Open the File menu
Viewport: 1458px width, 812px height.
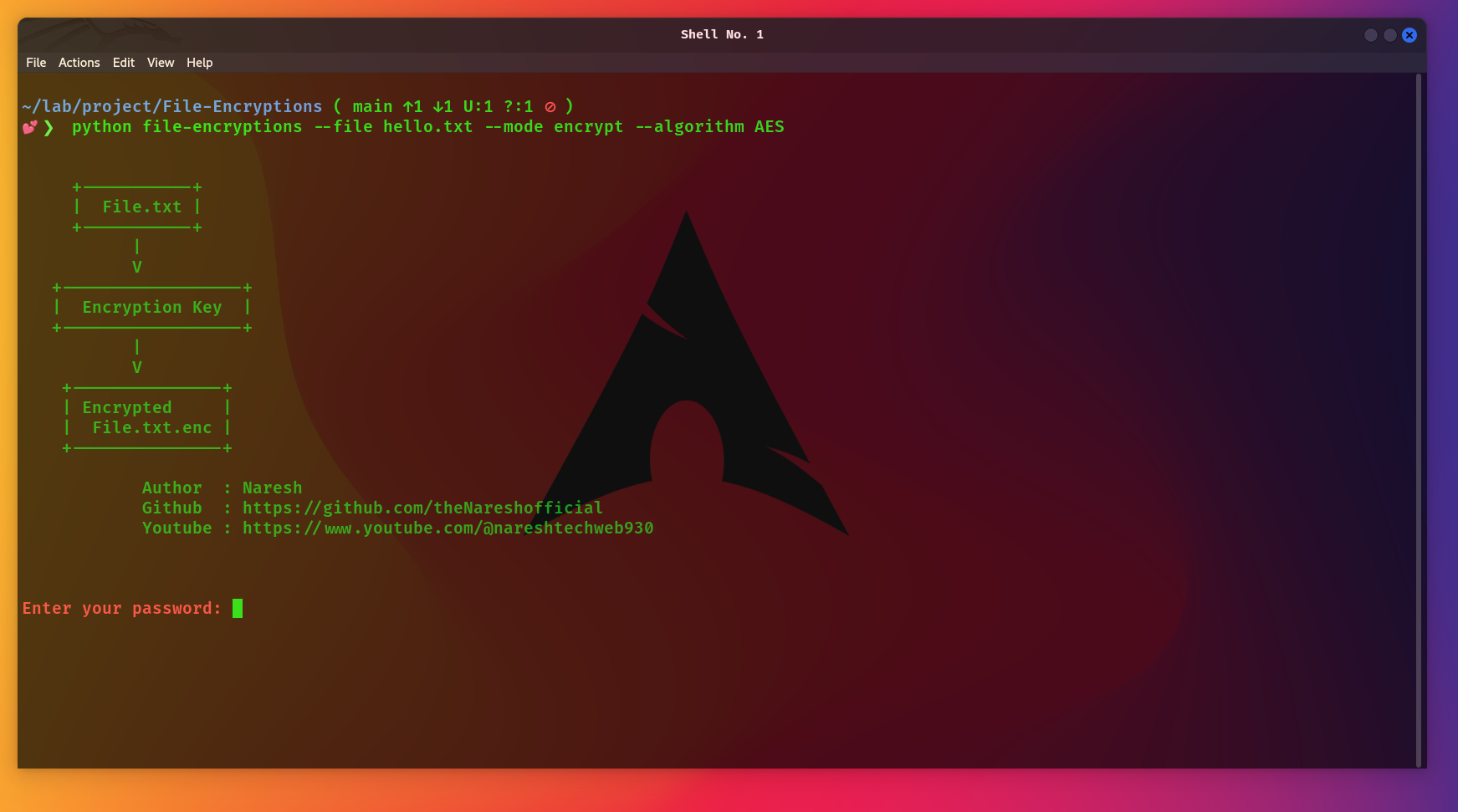coord(36,63)
